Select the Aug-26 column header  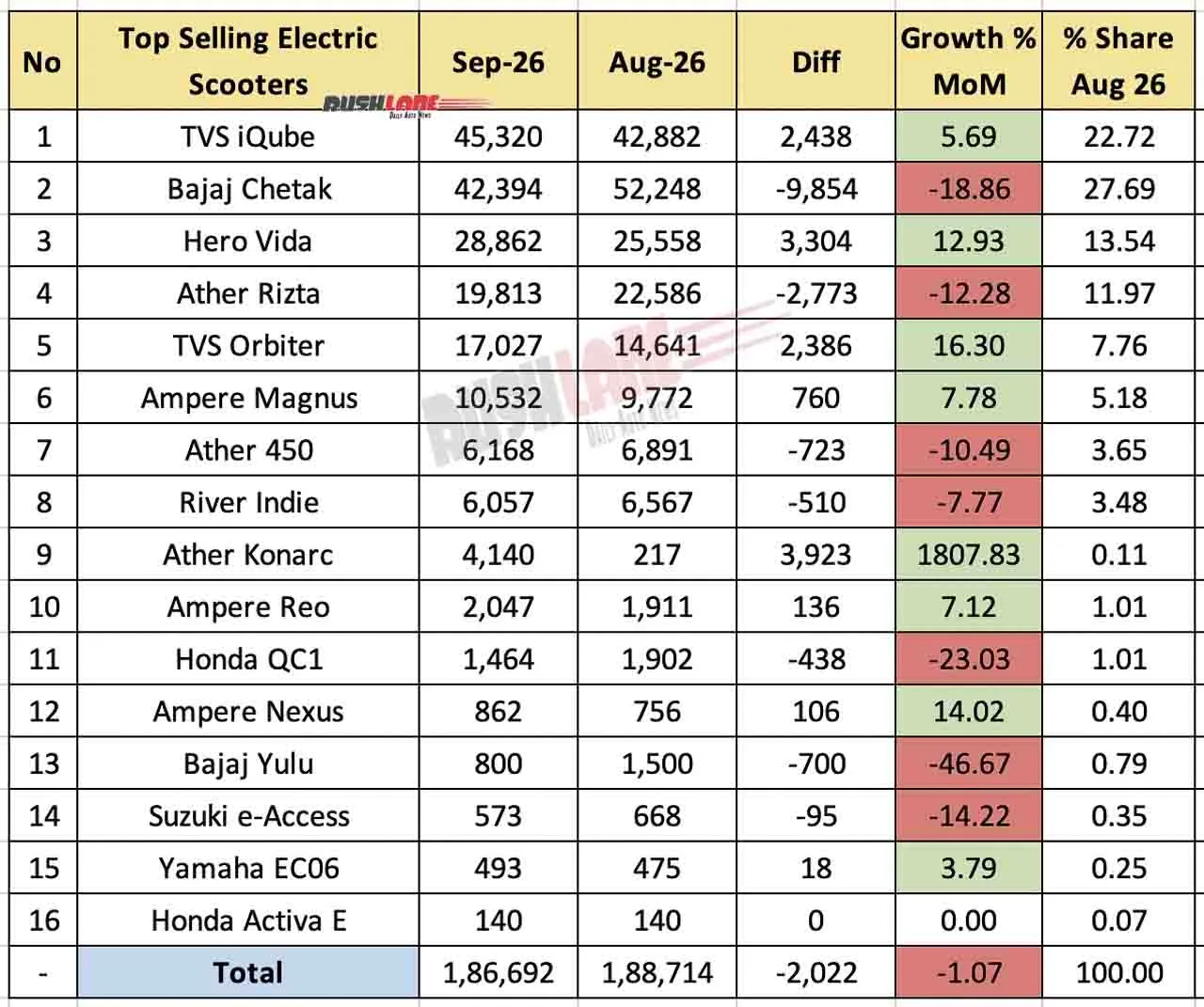657,62
